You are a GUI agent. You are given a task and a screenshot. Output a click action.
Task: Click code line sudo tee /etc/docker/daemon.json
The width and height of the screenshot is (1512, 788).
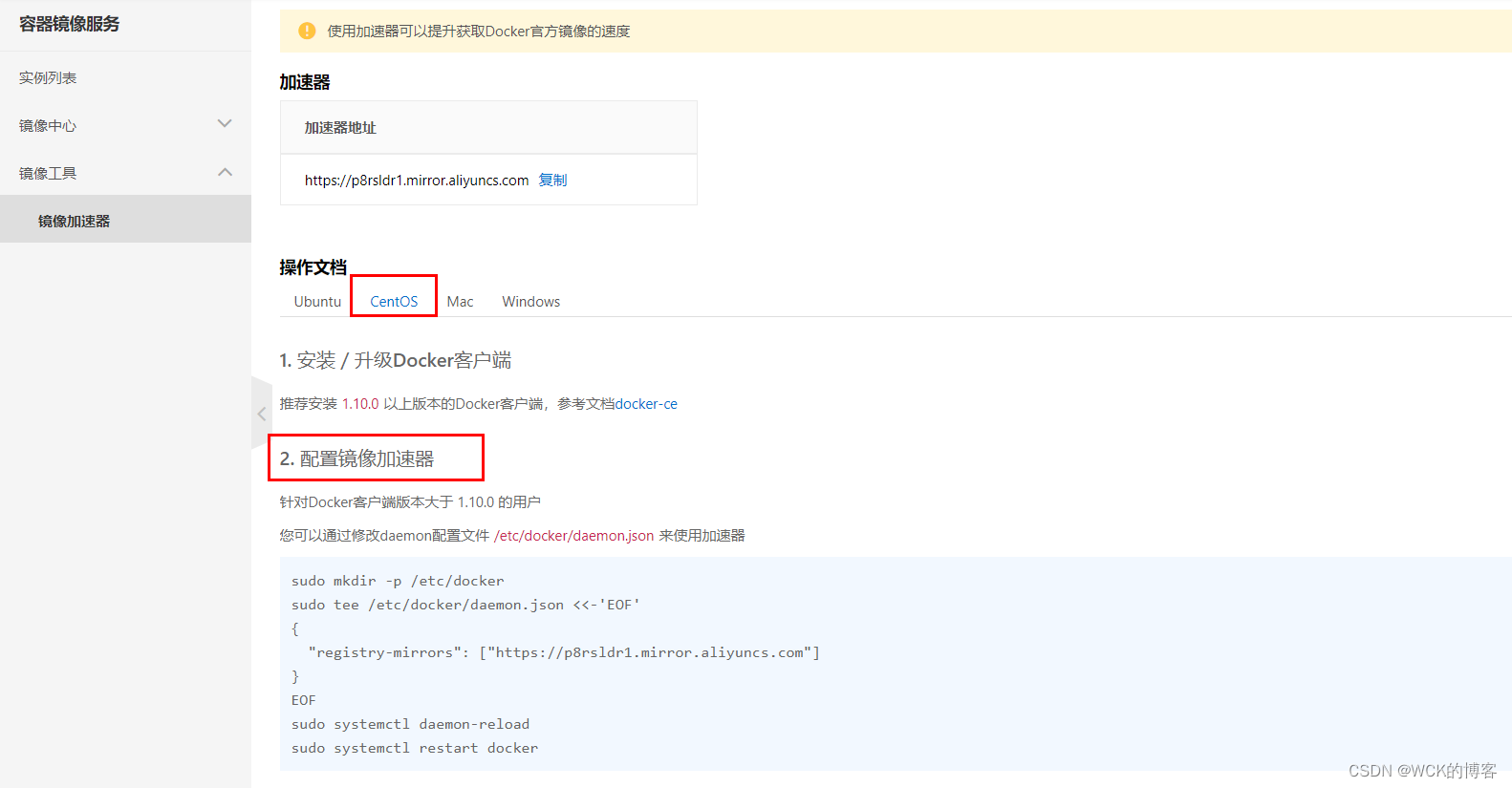tap(465, 605)
